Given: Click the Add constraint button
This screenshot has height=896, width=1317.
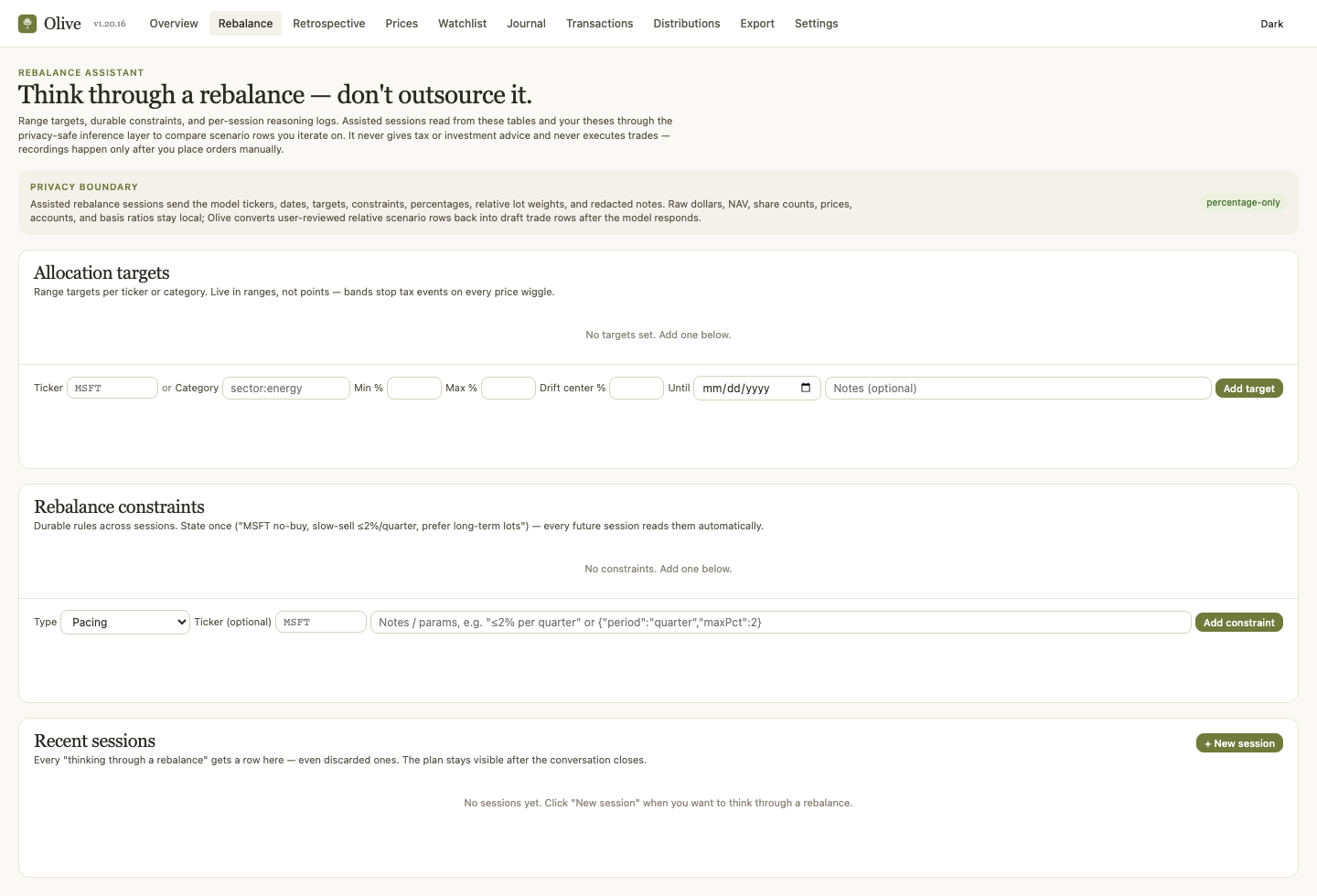Looking at the screenshot, I should pyautogui.click(x=1239, y=623).
